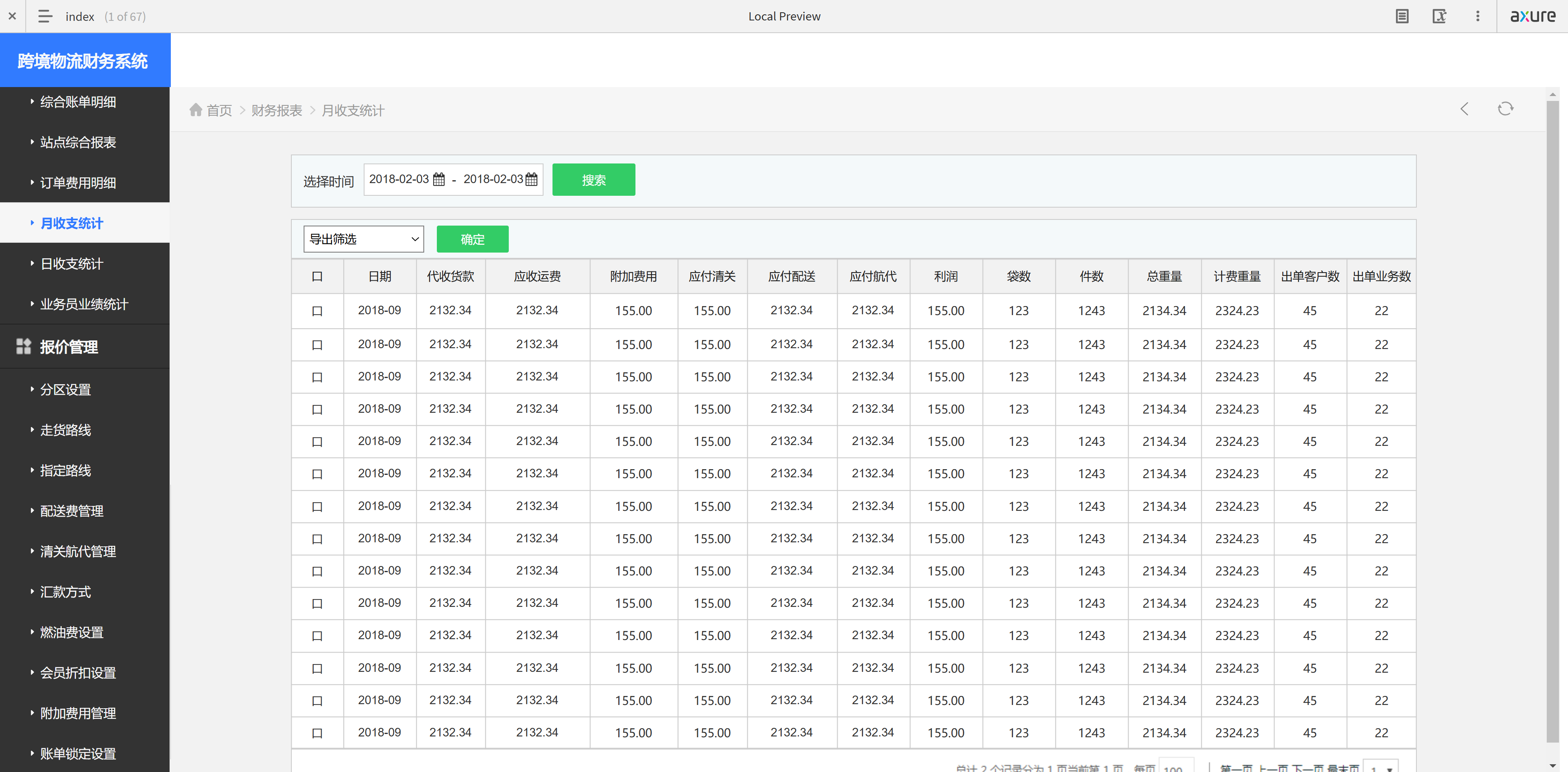Open the page notes icon
Image resolution: width=1568 pixels, height=772 pixels.
point(1402,16)
